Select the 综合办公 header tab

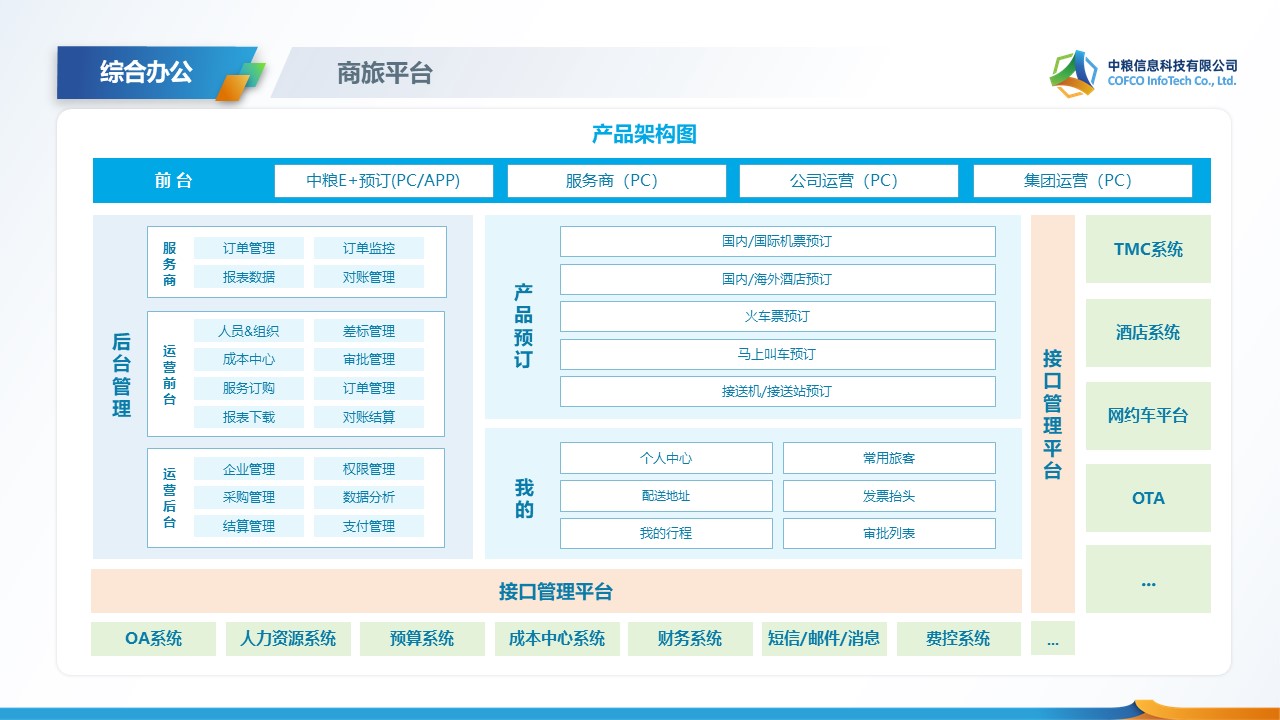tap(146, 72)
